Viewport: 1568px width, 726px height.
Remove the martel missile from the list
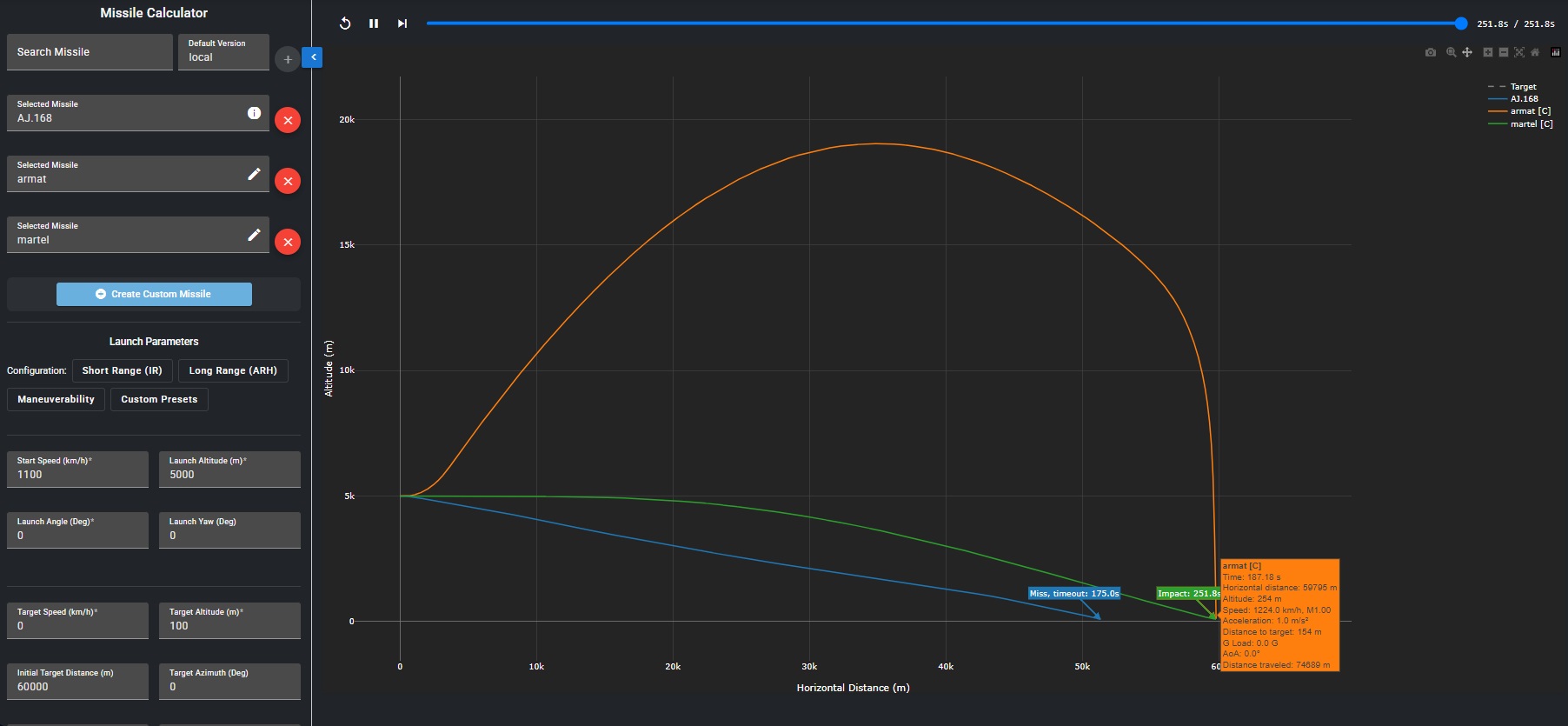coord(288,242)
